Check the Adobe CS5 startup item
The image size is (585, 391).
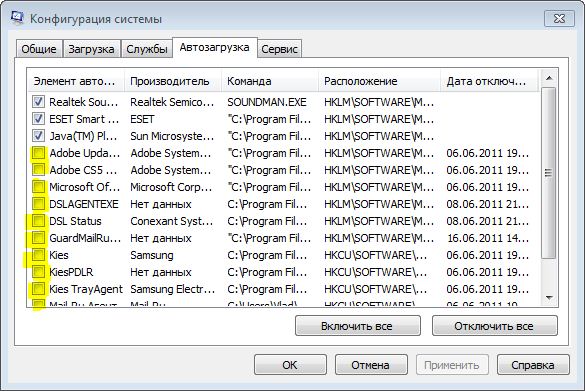tap(38, 170)
